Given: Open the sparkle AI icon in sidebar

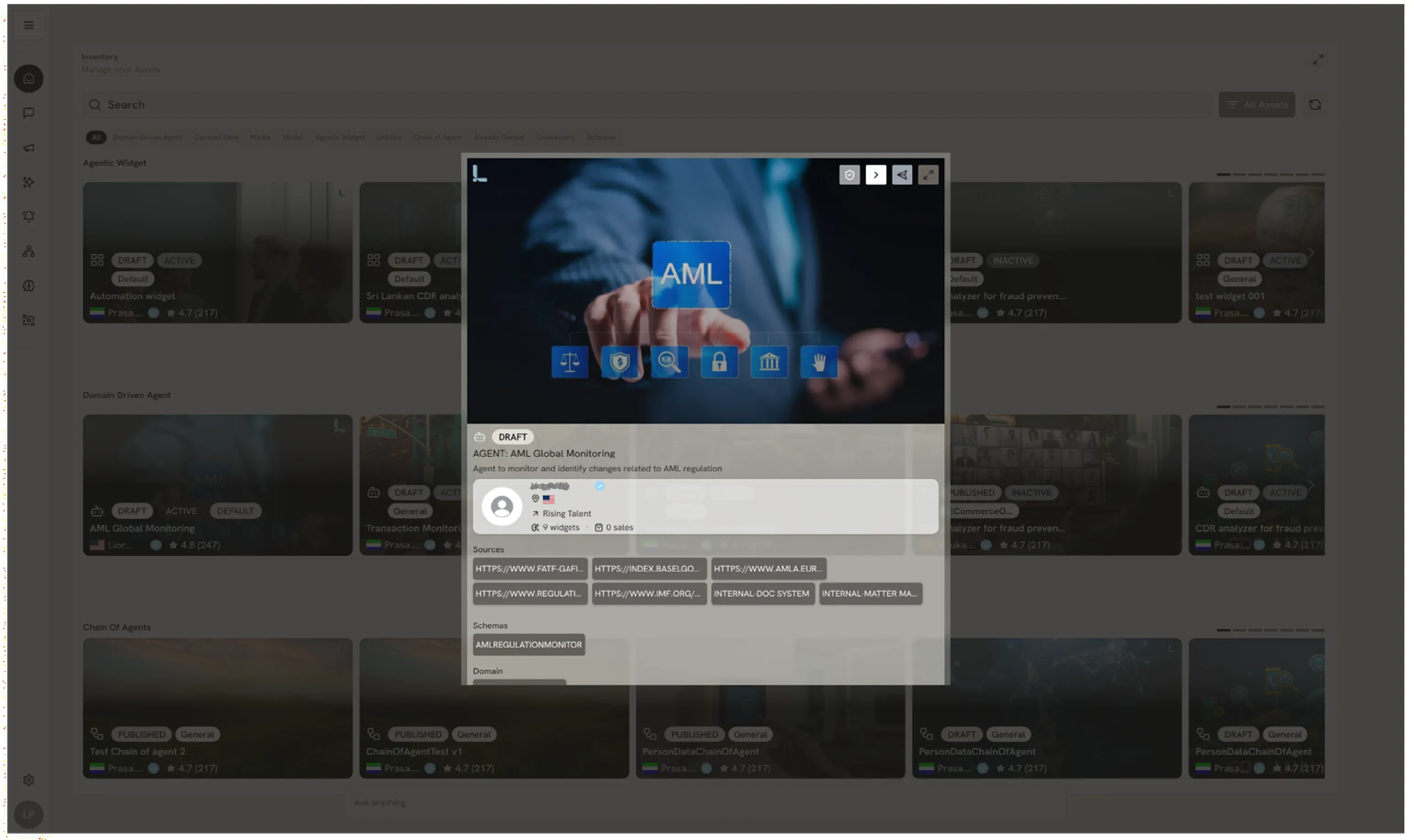Looking at the screenshot, I should (28, 182).
